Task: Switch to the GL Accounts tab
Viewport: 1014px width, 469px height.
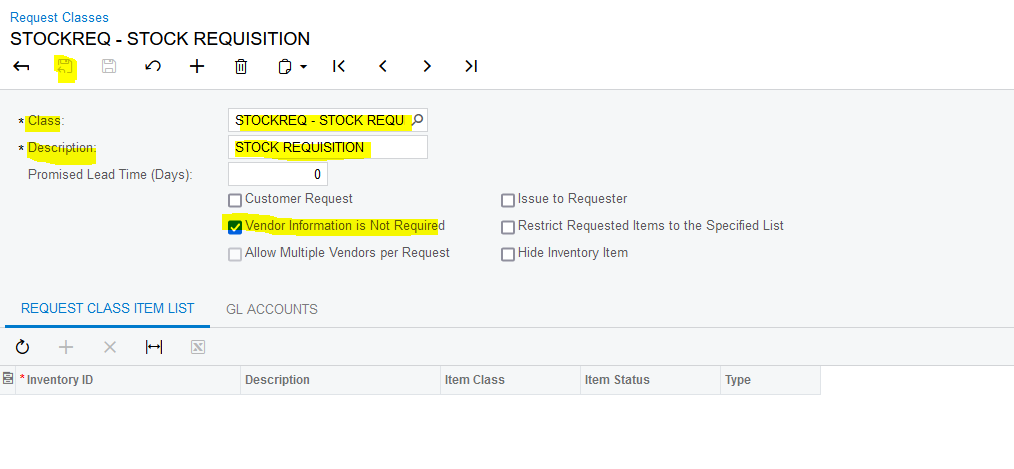Action: tap(272, 310)
